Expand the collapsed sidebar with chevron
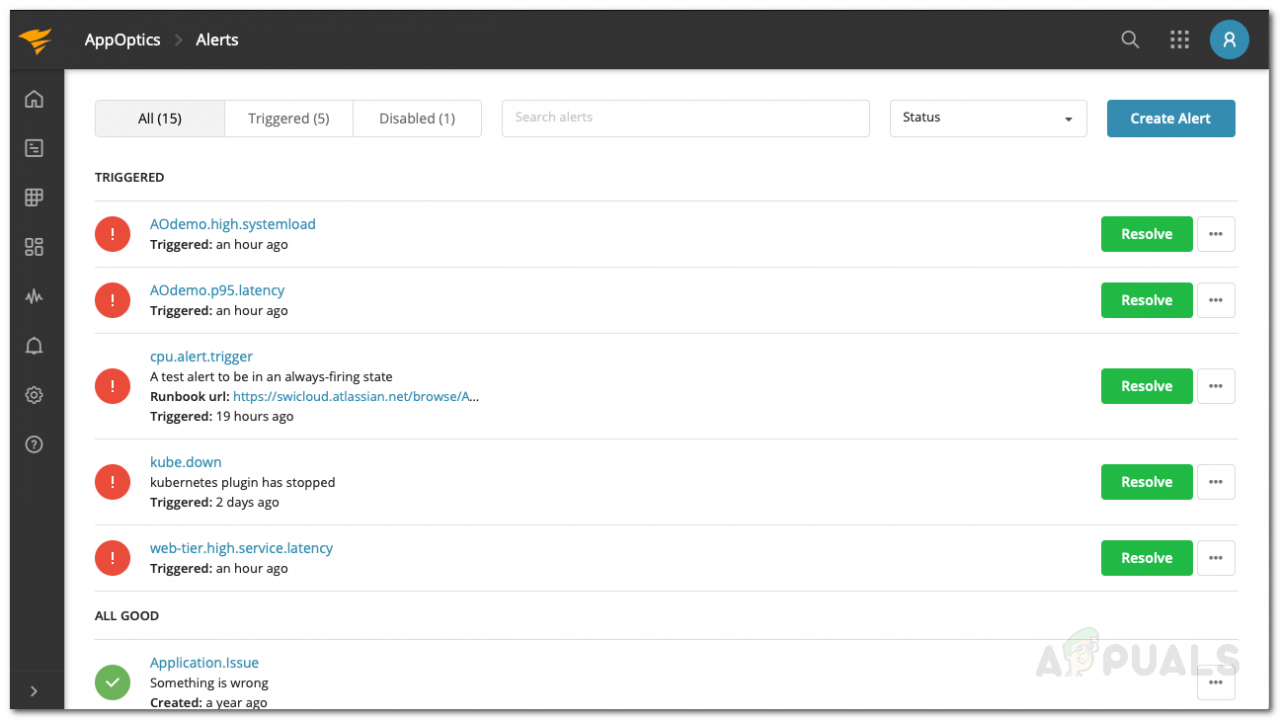This screenshot has height=720, width=1280. pos(34,691)
